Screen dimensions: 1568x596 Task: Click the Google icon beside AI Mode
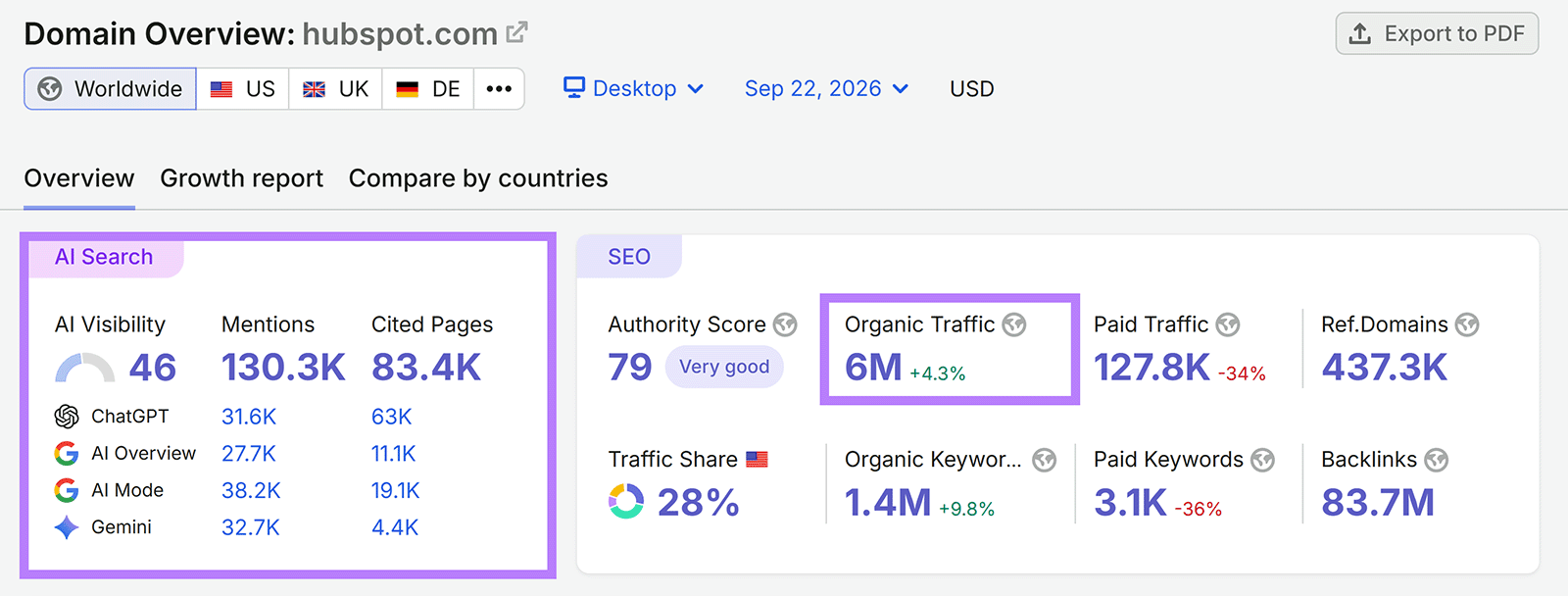coord(67,490)
